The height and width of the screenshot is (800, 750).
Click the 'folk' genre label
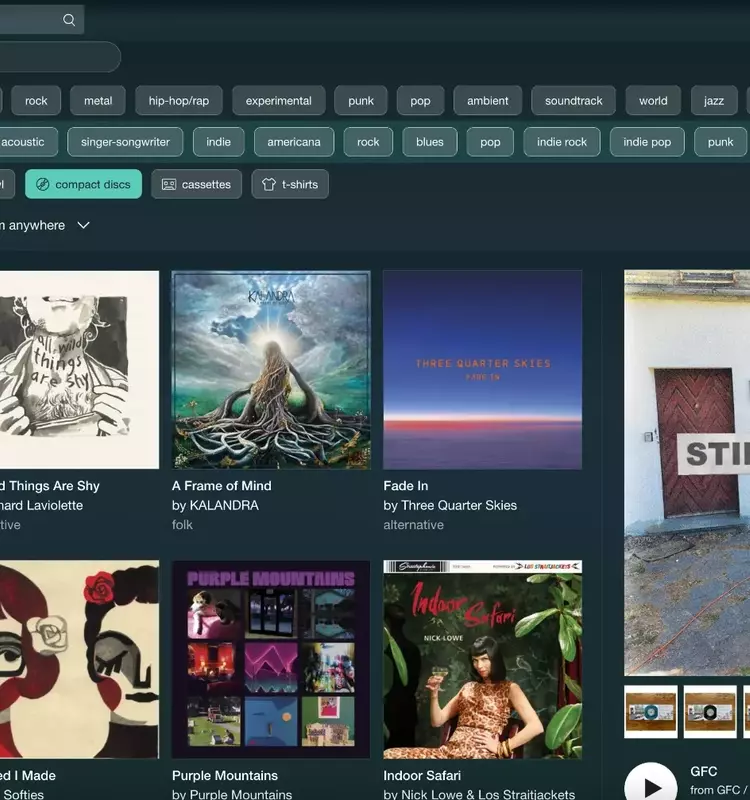182,524
